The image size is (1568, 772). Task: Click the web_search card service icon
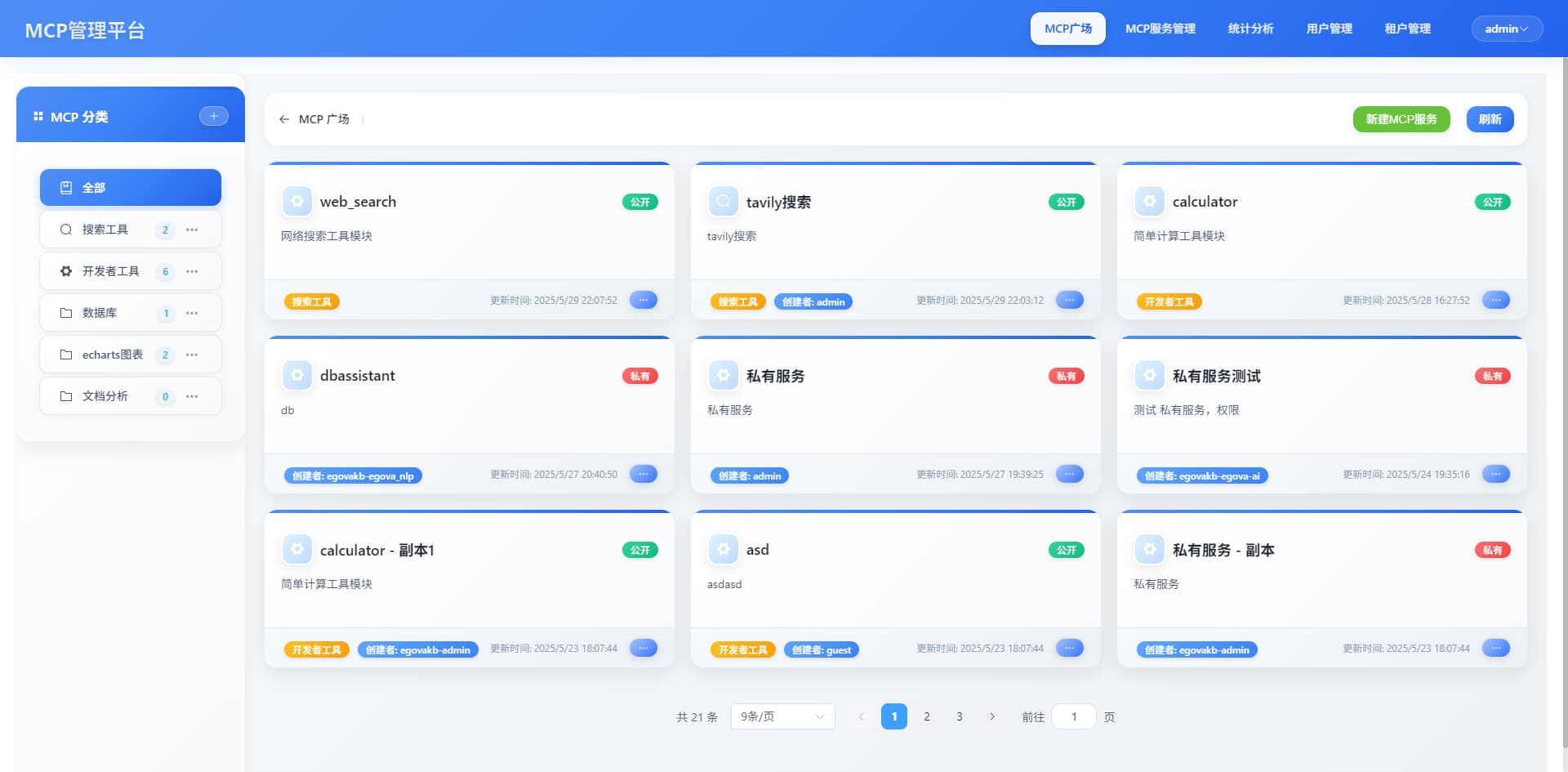click(297, 201)
